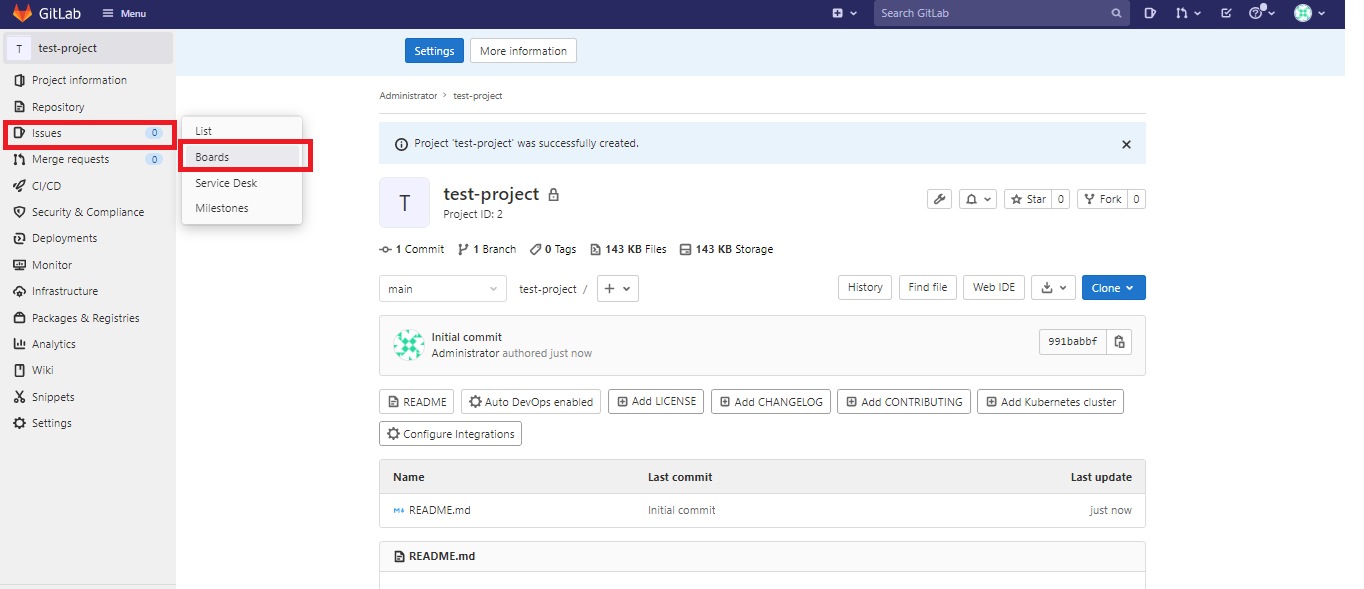Click the 143 KB Files stat
The height and width of the screenshot is (589, 1364).
pos(628,249)
